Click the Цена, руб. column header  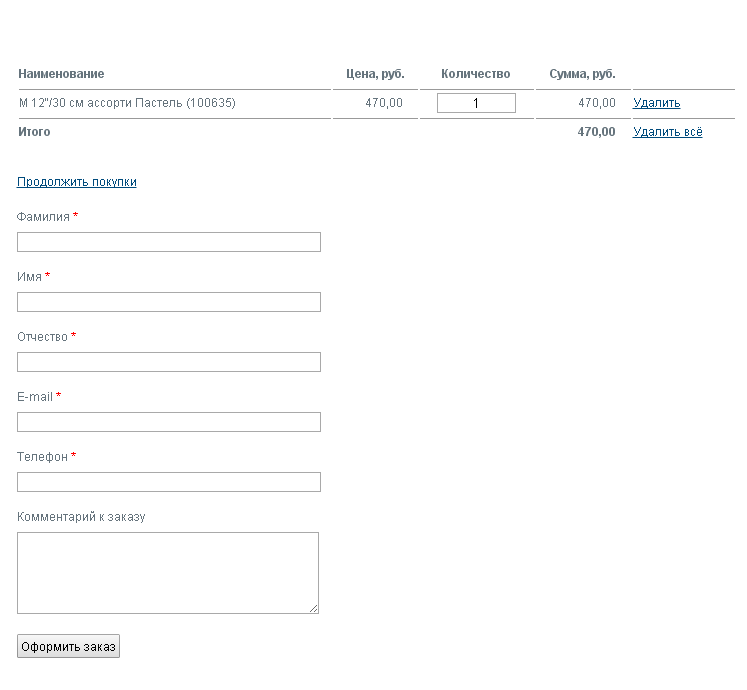click(x=375, y=74)
